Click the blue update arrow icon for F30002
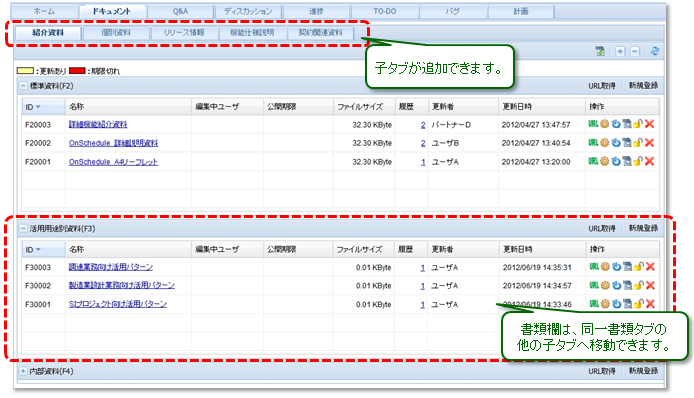The image size is (694, 398). 616,285
